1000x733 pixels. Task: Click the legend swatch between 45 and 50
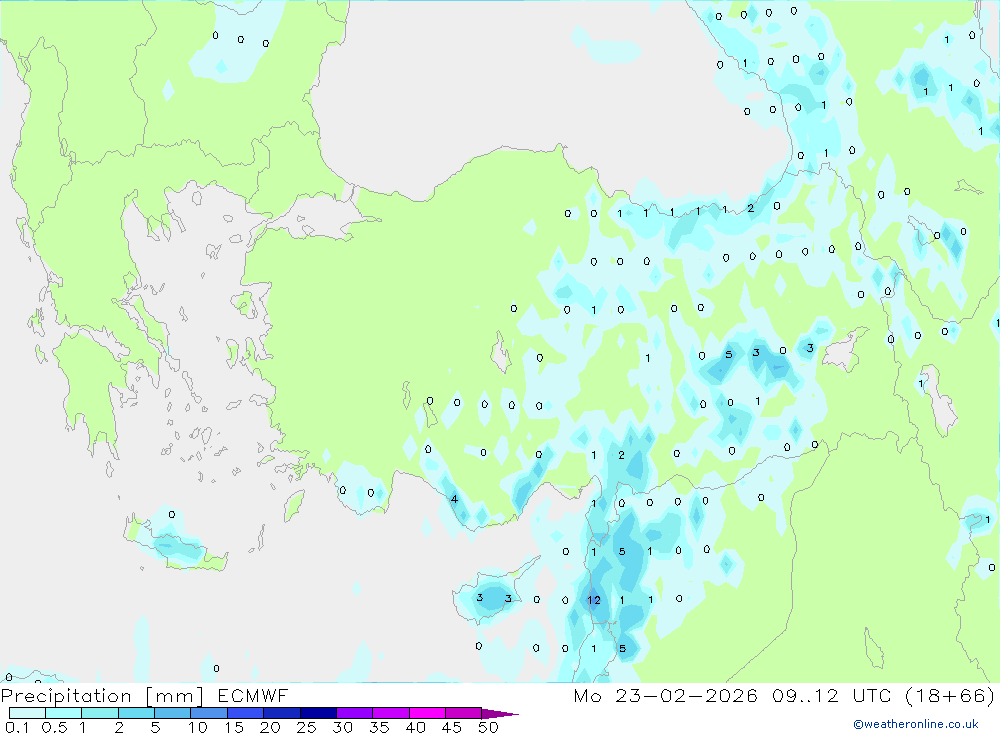click(x=463, y=713)
